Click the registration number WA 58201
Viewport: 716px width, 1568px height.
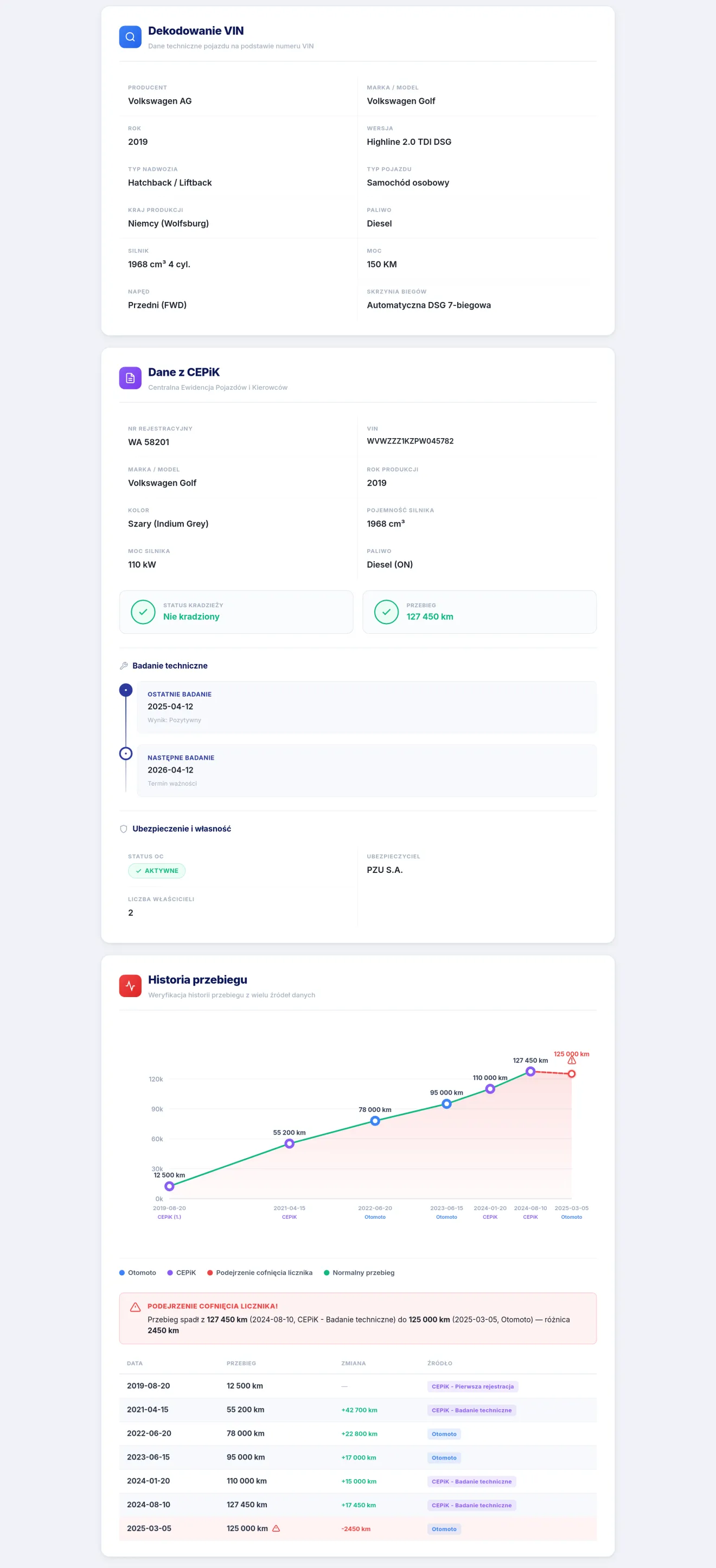coord(149,442)
